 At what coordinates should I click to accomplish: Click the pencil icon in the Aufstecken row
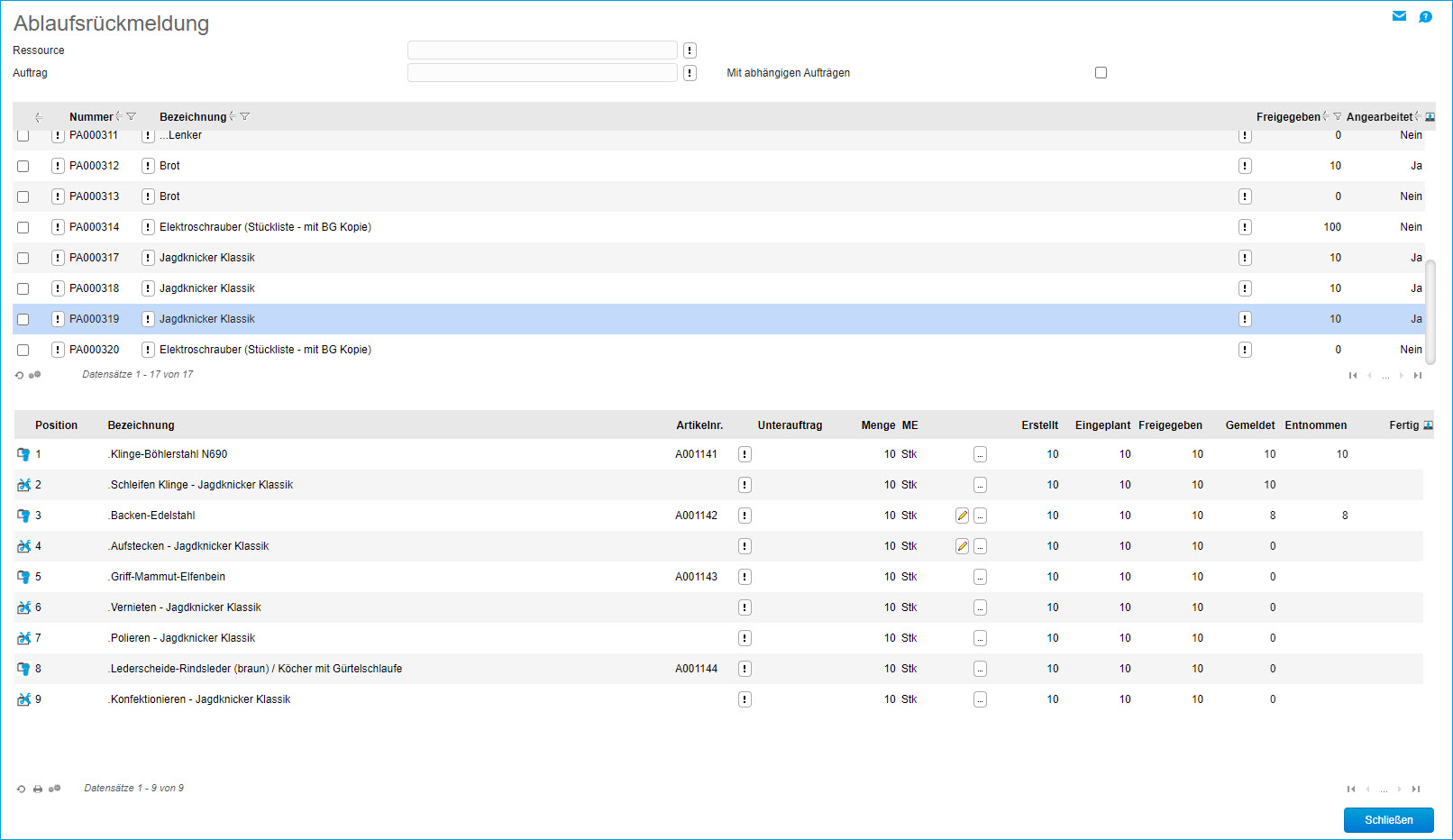(x=962, y=546)
